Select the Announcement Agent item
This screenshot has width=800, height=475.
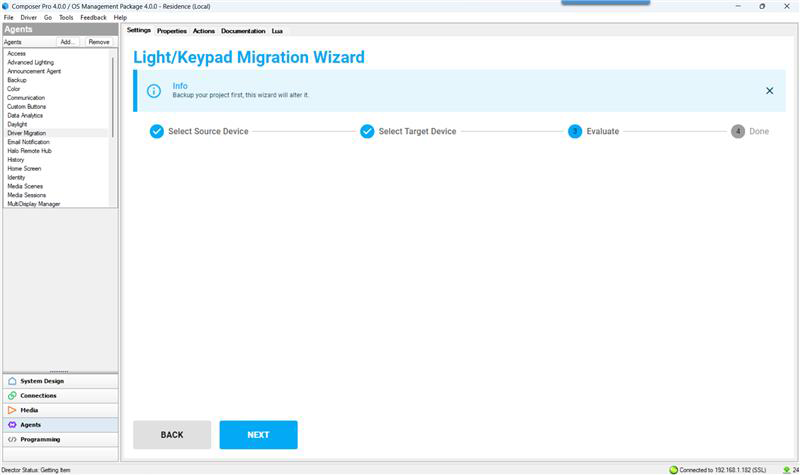34,71
